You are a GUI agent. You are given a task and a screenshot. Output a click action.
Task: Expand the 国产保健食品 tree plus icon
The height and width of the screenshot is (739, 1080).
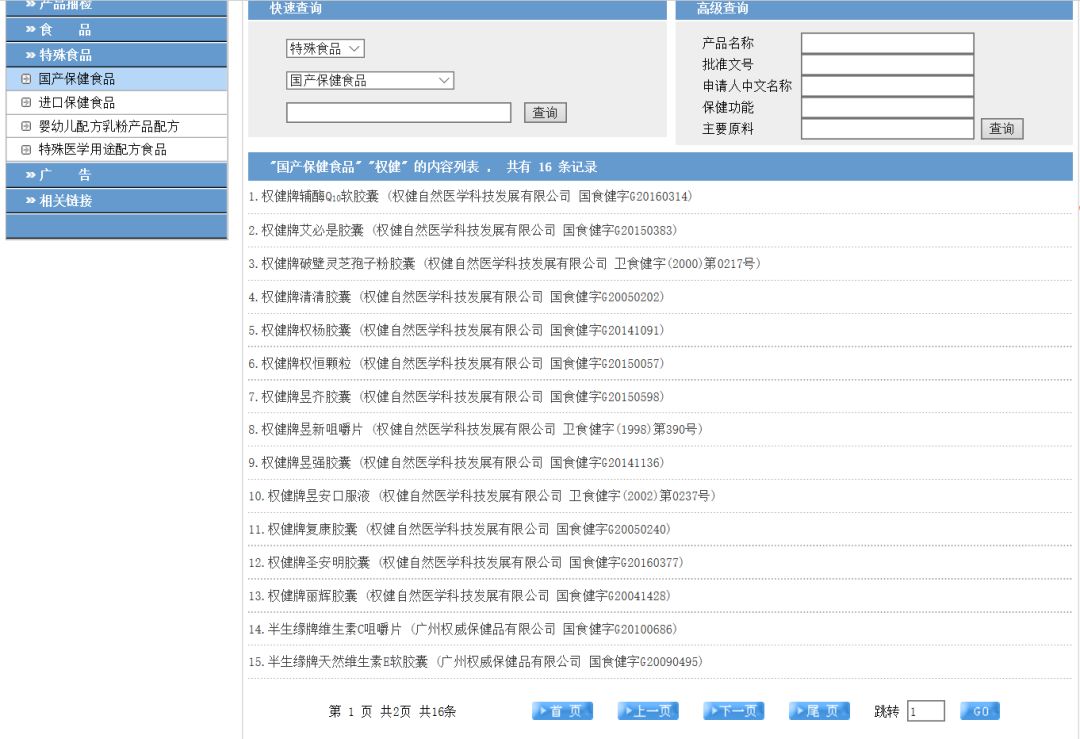[26, 79]
